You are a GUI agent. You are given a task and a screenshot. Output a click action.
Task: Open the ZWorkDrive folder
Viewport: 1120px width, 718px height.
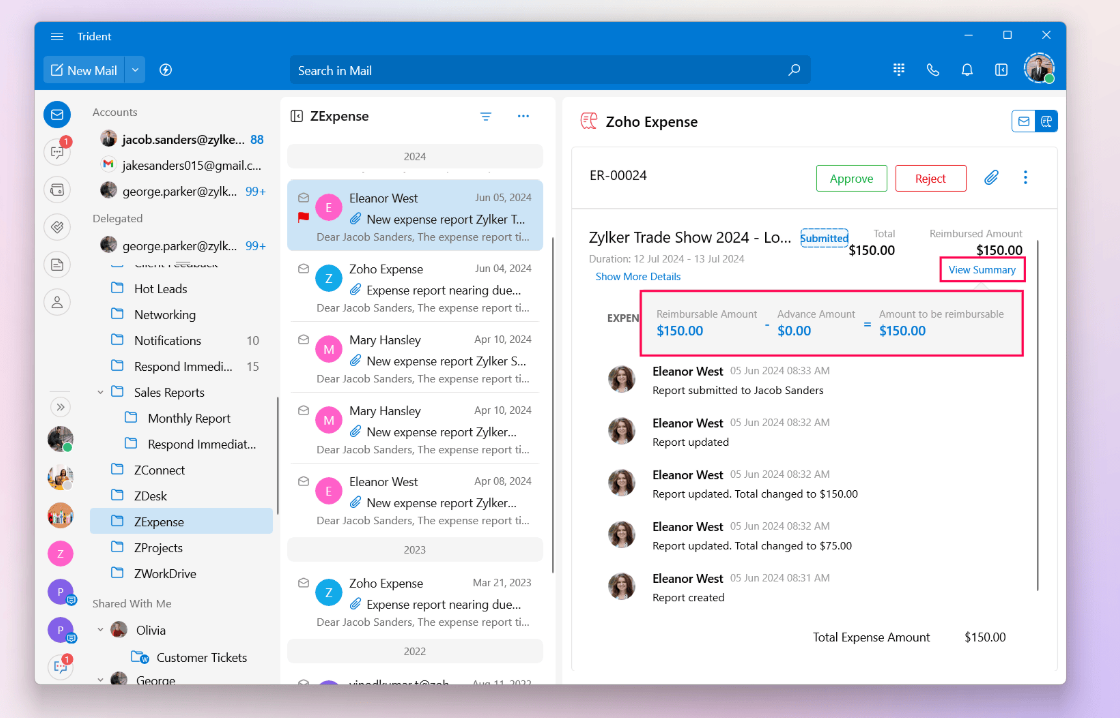click(x=182, y=574)
